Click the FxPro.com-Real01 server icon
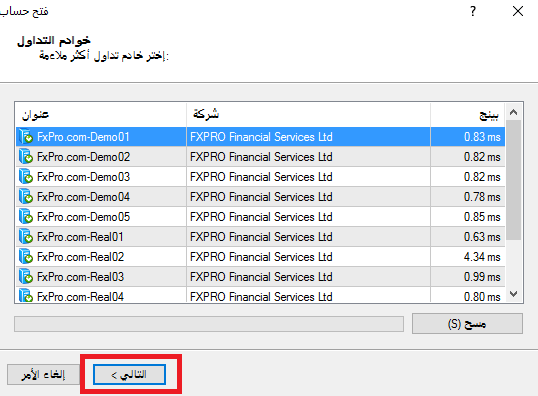The image size is (538, 396). click(26, 236)
